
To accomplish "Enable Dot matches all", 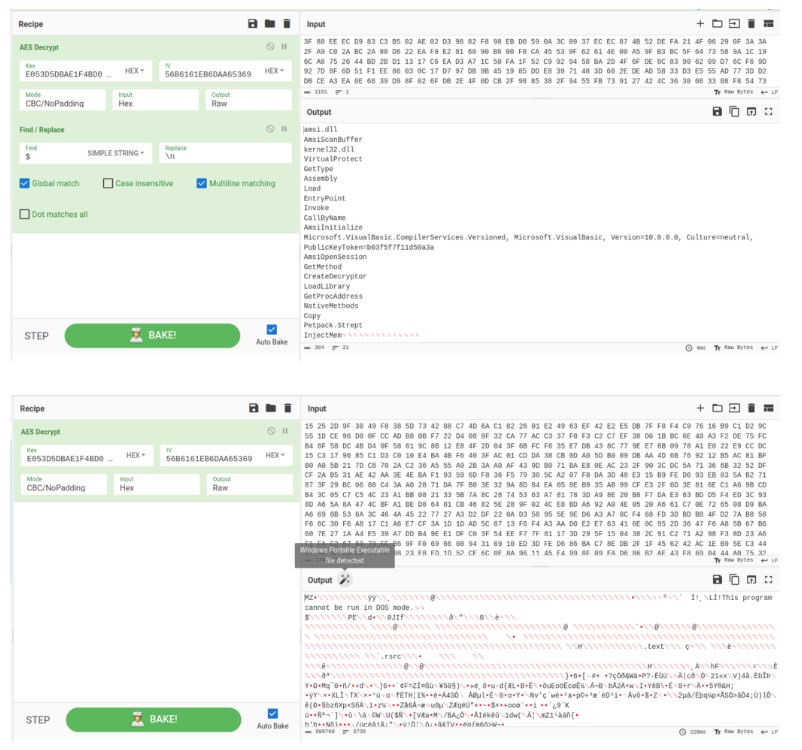I will click(x=25, y=214).
